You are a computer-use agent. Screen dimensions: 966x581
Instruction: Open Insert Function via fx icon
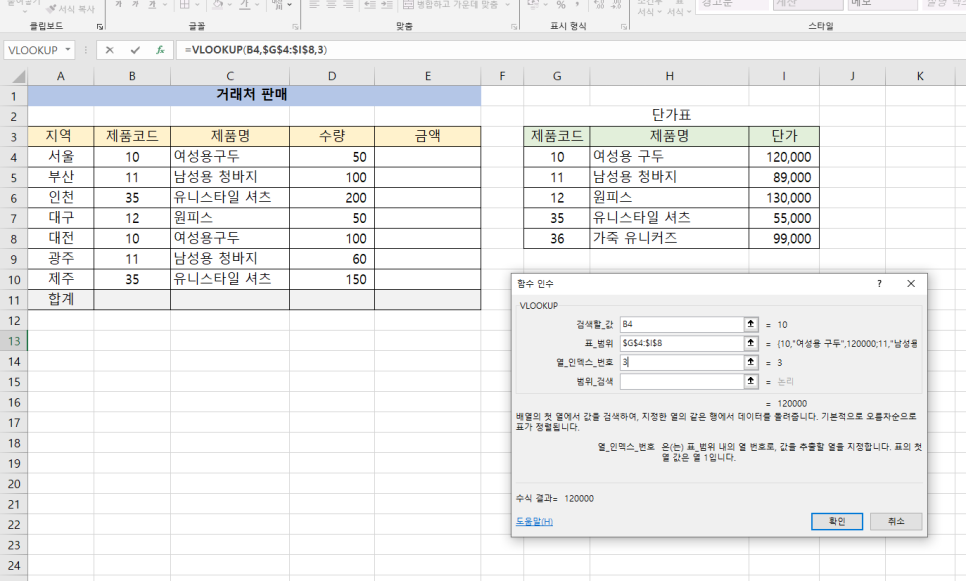click(160, 50)
